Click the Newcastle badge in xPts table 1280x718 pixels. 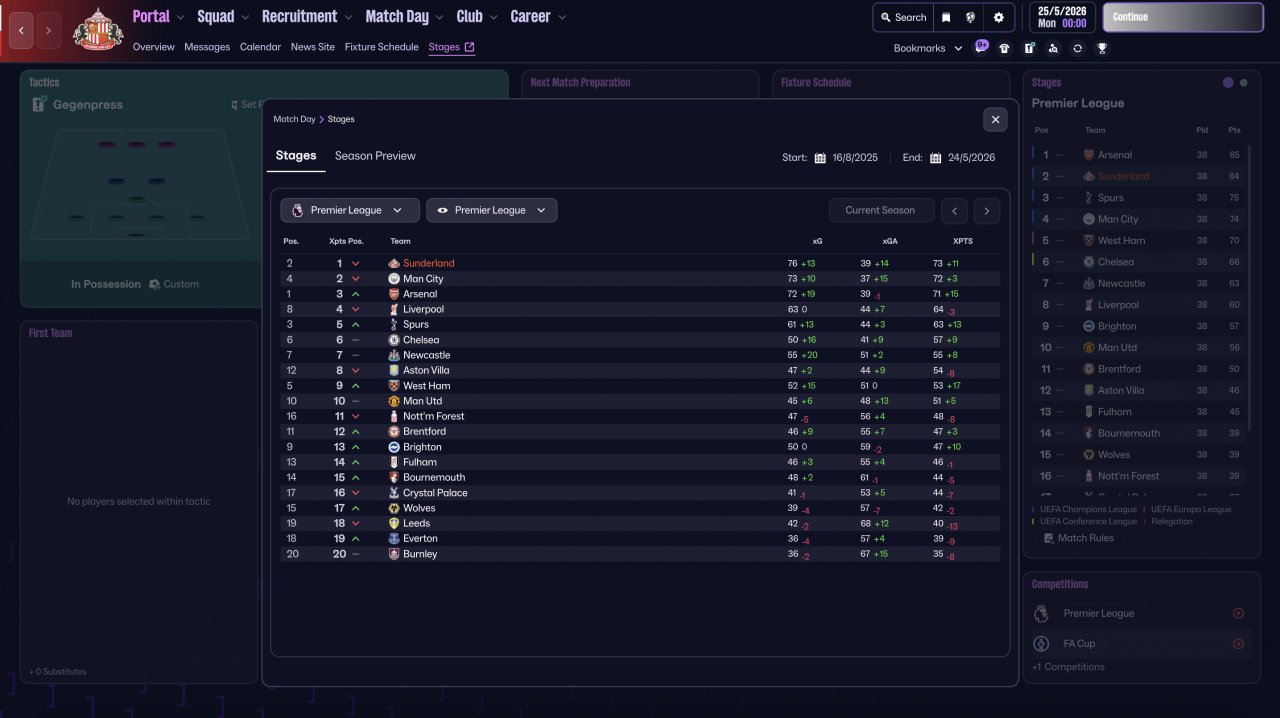tap(394, 355)
